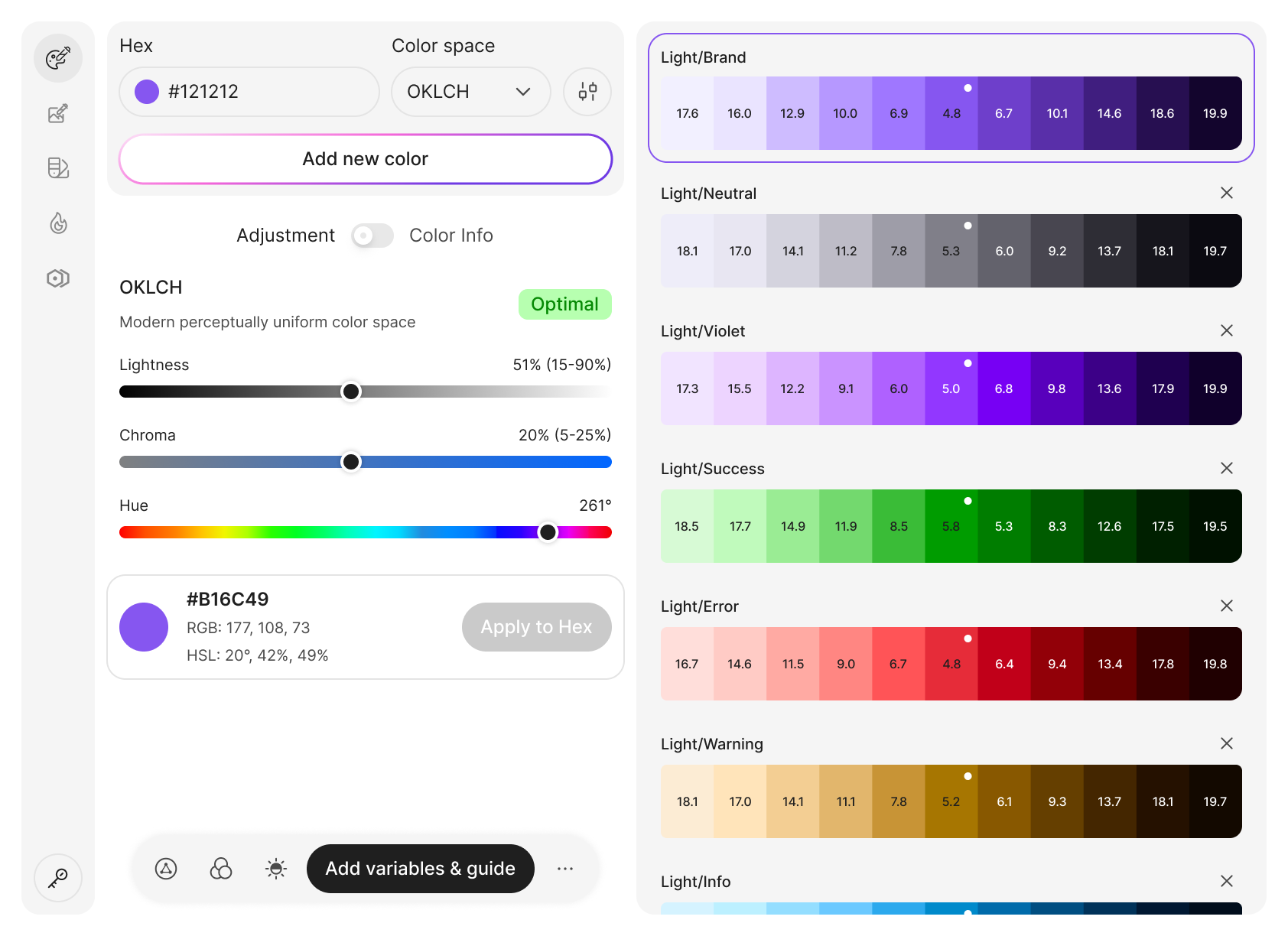Viewport: 1288px width, 936px height.
Task: Toggle light mode sun icon
Action: 276,869
